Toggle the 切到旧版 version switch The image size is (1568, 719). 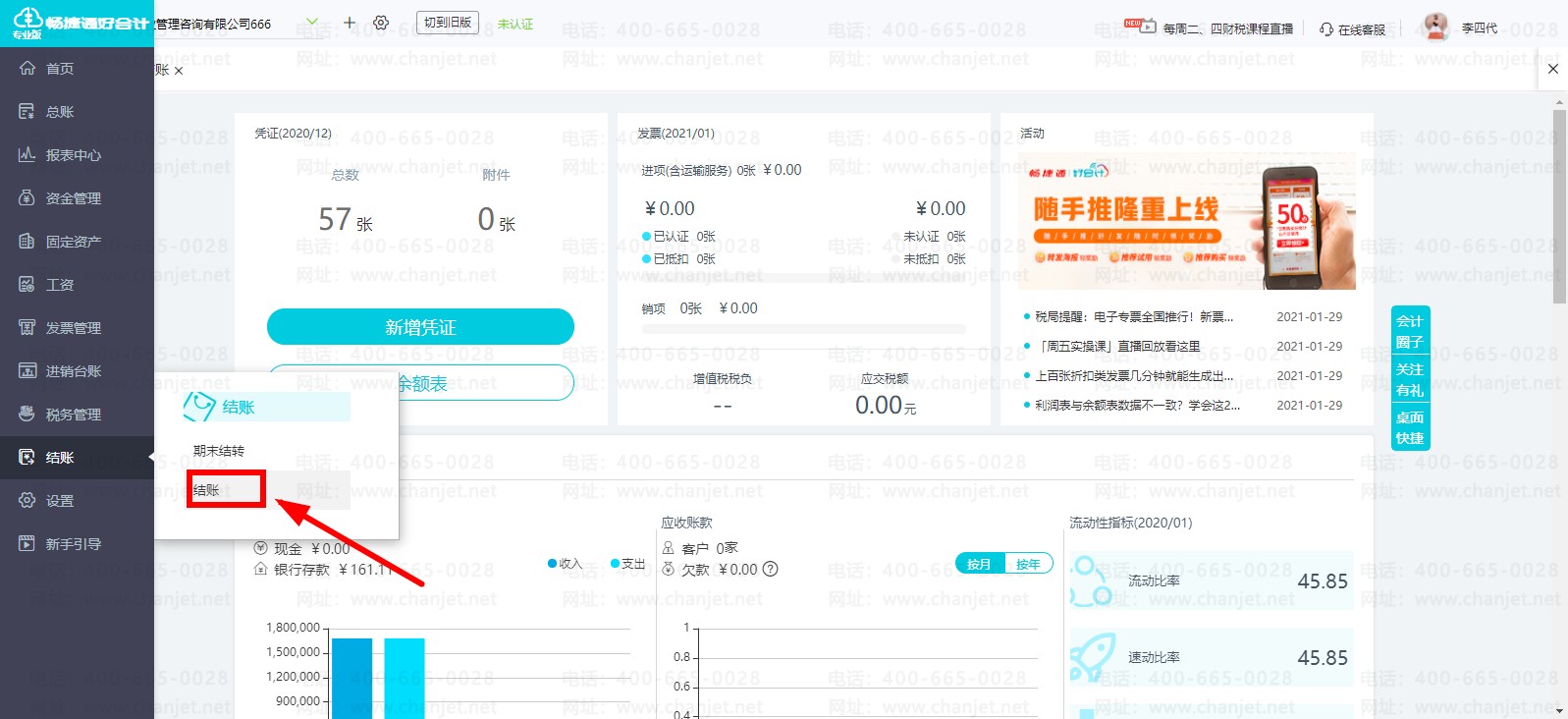[448, 23]
